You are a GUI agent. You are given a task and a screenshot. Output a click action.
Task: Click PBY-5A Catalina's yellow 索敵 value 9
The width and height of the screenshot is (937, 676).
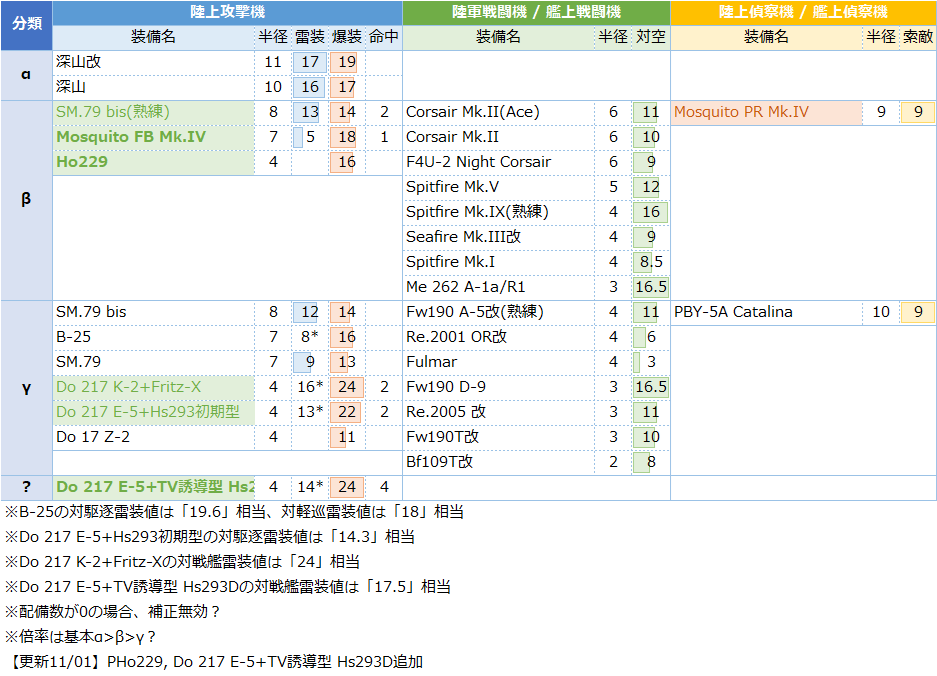pyautogui.click(x=917, y=312)
